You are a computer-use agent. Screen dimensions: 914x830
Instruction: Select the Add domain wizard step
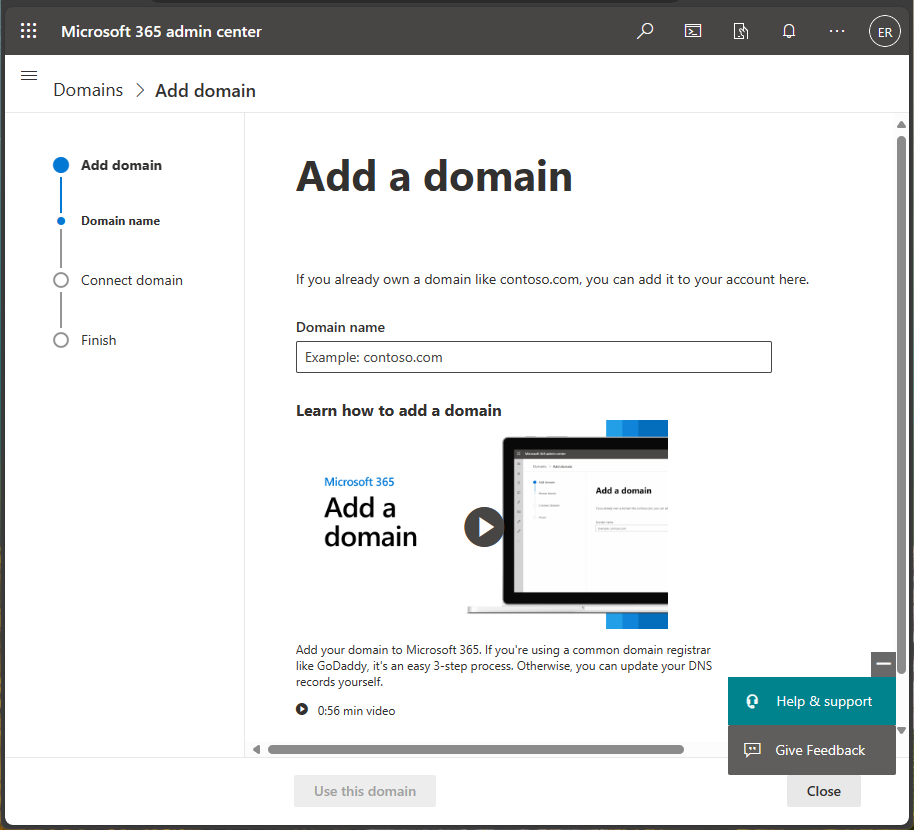click(121, 165)
